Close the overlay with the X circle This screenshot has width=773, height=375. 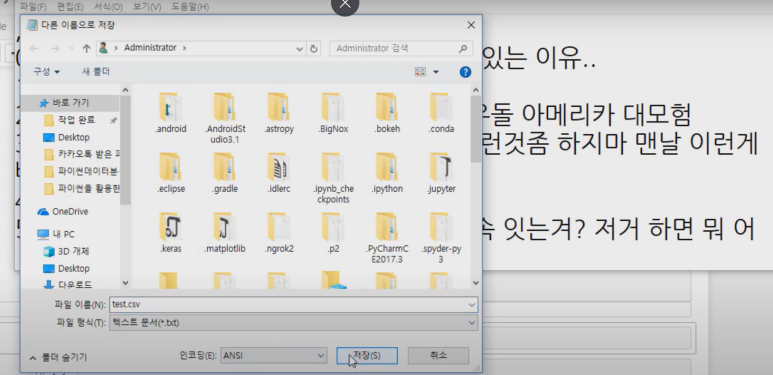pos(345,4)
